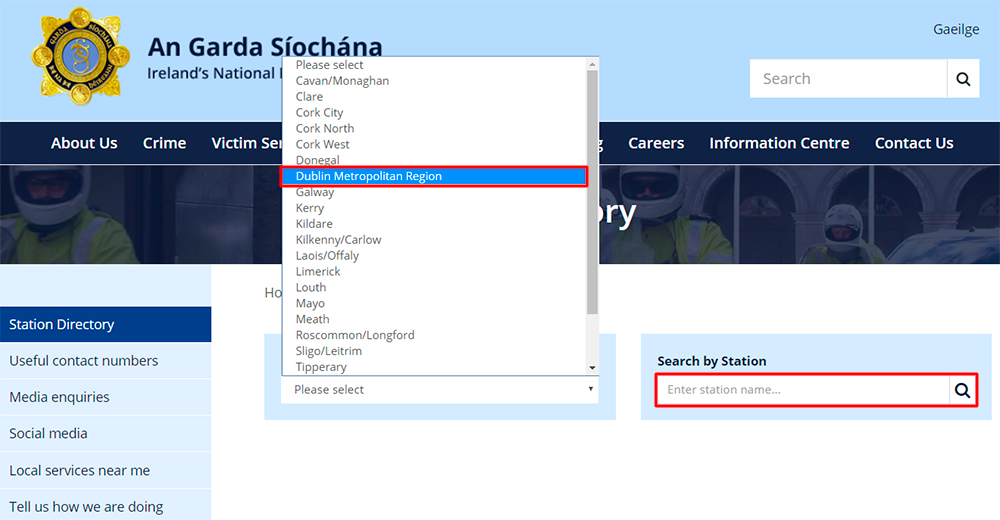1000x520 pixels.
Task: Open Station Directory sidebar link
Action: click(x=105, y=324)
